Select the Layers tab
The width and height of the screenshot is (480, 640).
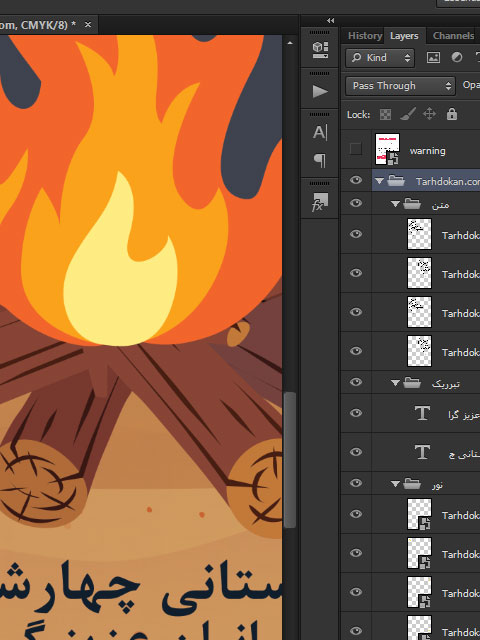pos(404,36)
